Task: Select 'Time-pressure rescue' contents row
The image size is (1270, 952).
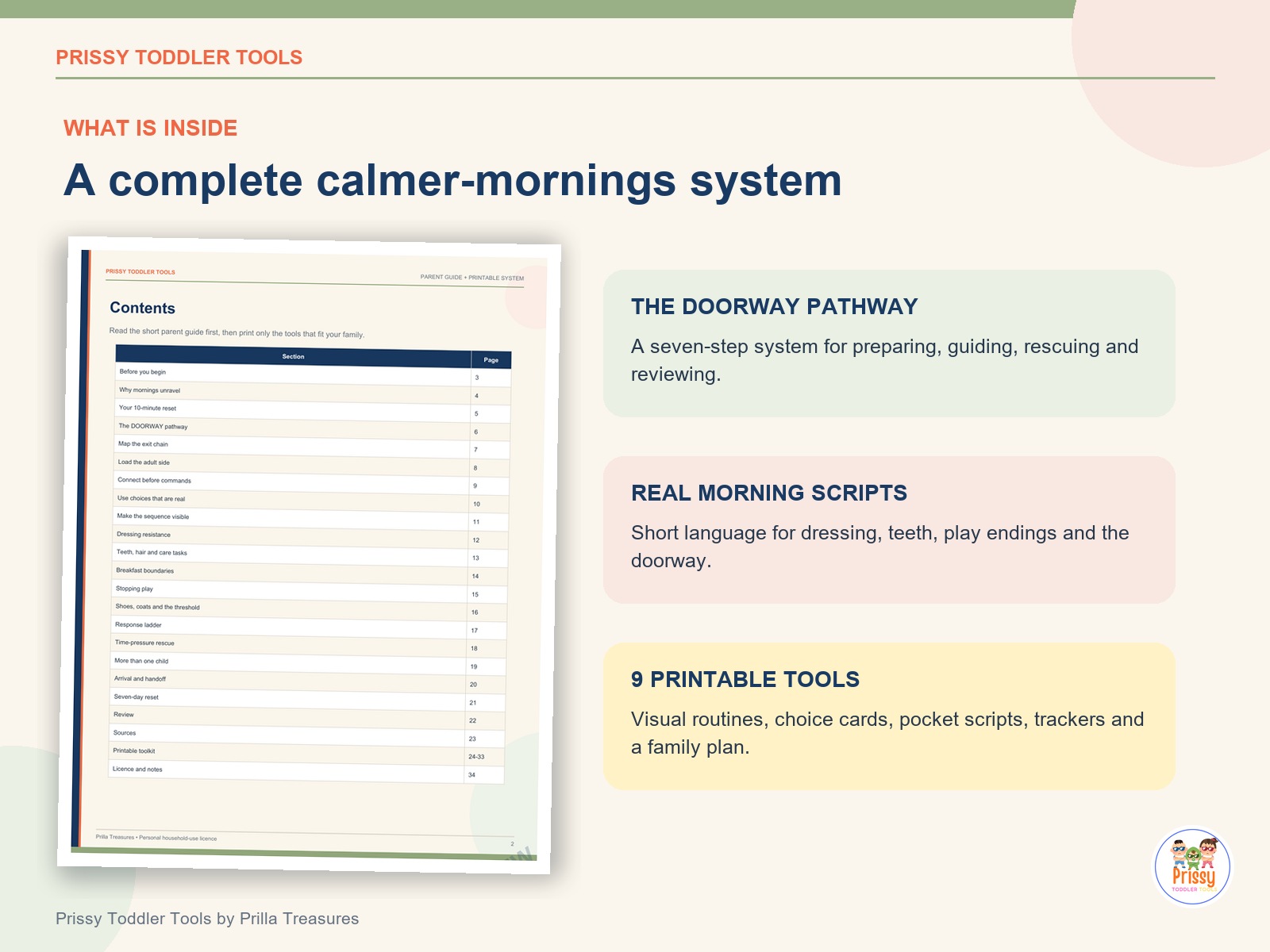Action: click(308, 646)
